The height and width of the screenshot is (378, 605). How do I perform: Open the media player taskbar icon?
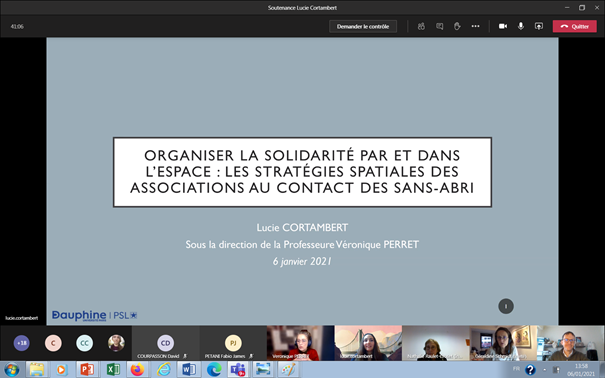click(x=61, y=370)
